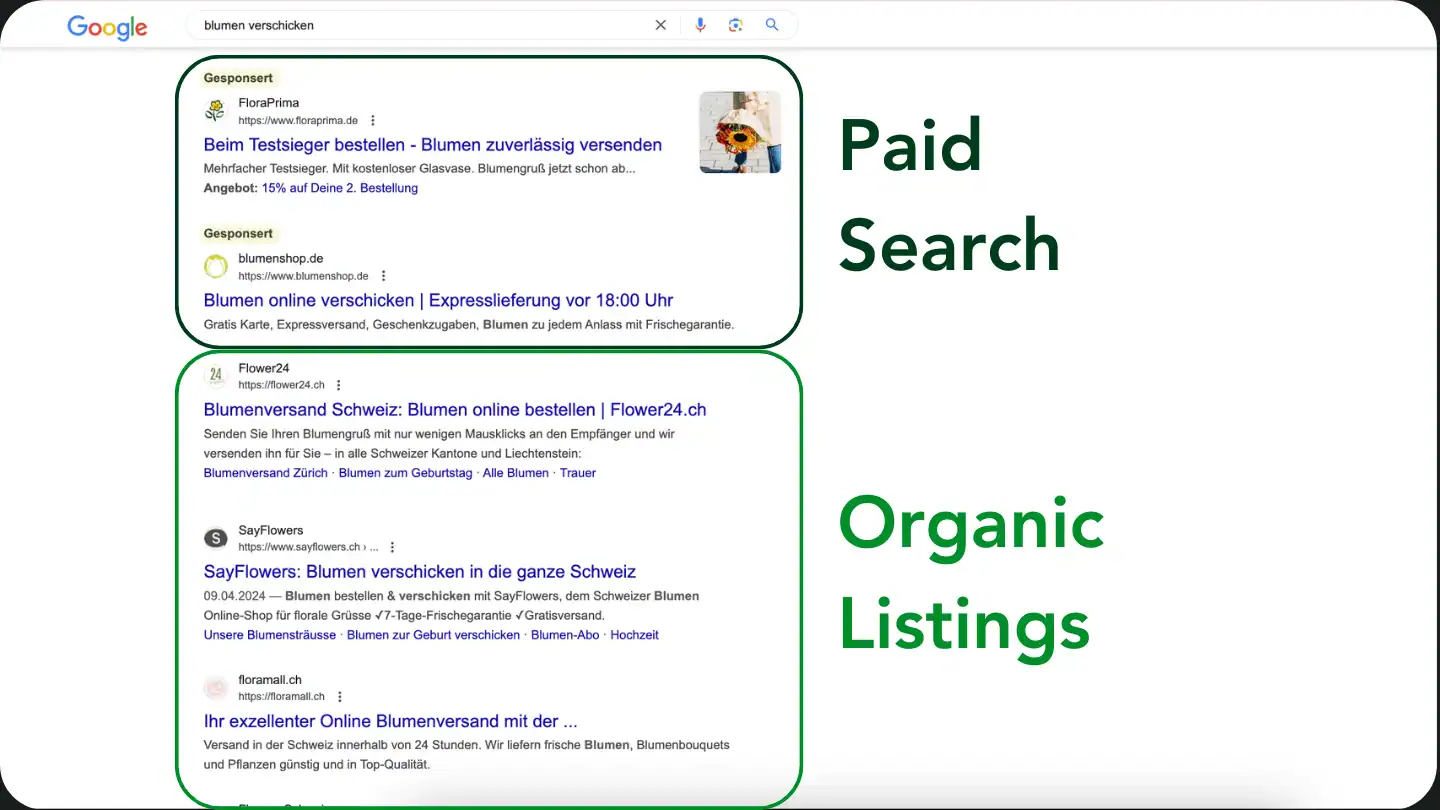Viewport: 1440px width, 810px height.
Task: Click the 'FloraPrima' site name
Action: 268,103
